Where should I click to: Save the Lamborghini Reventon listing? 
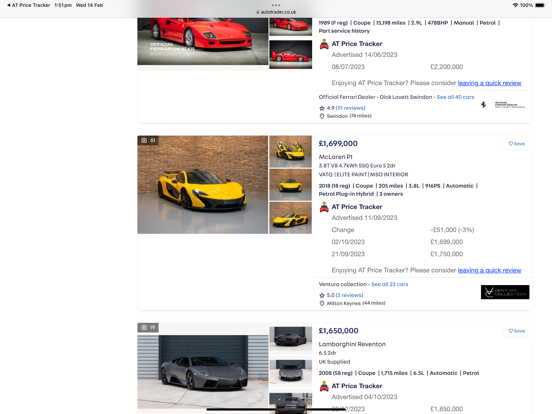click(x=516, y=331)
